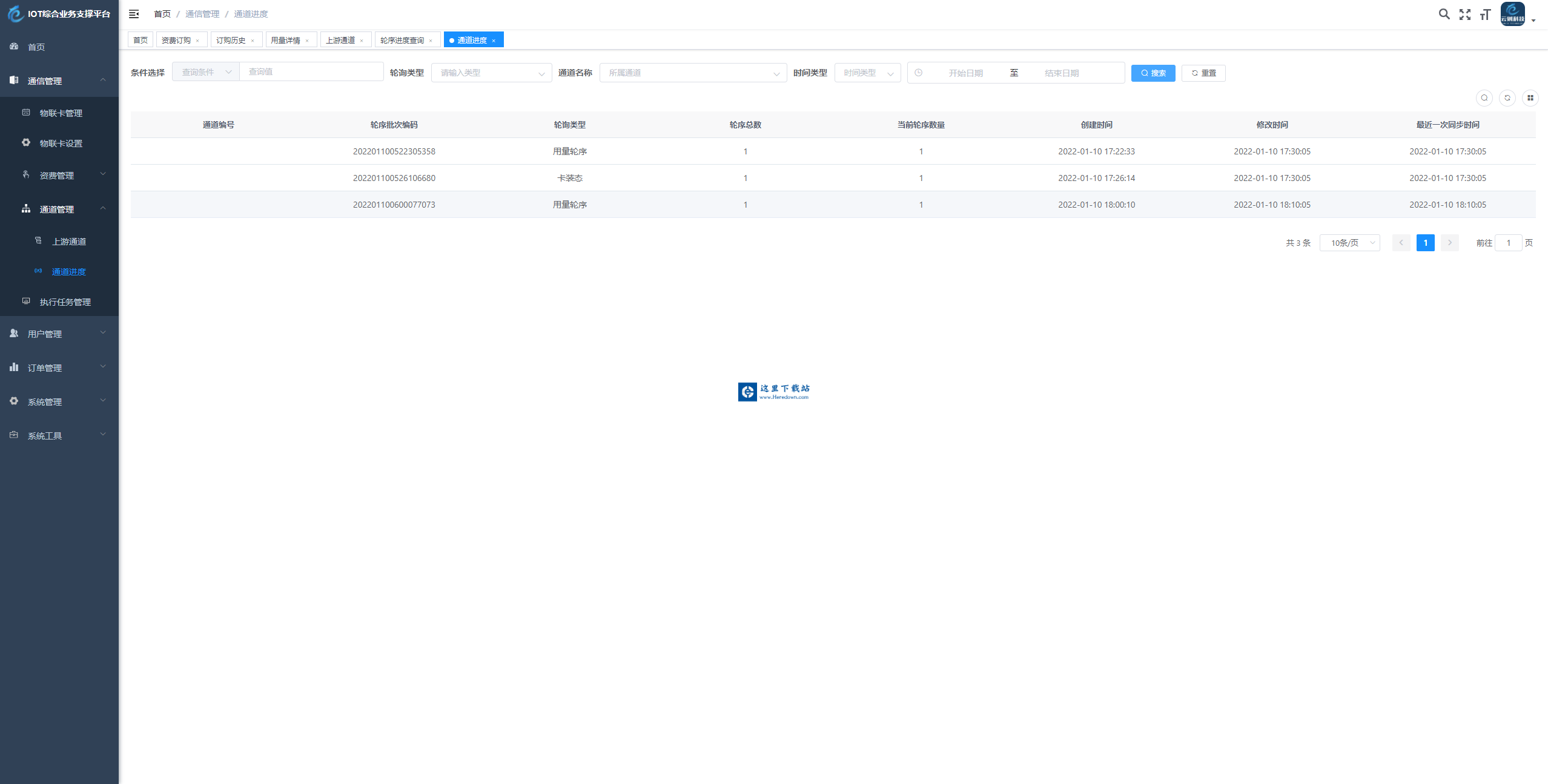This screenshot has width=1548, height=784.
Task: Open the font size setting icon
Action: (1485, 15)
